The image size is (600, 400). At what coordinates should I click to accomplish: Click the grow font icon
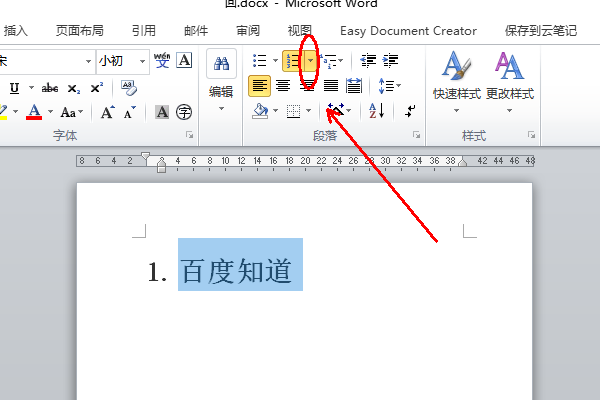coord(108,112)
